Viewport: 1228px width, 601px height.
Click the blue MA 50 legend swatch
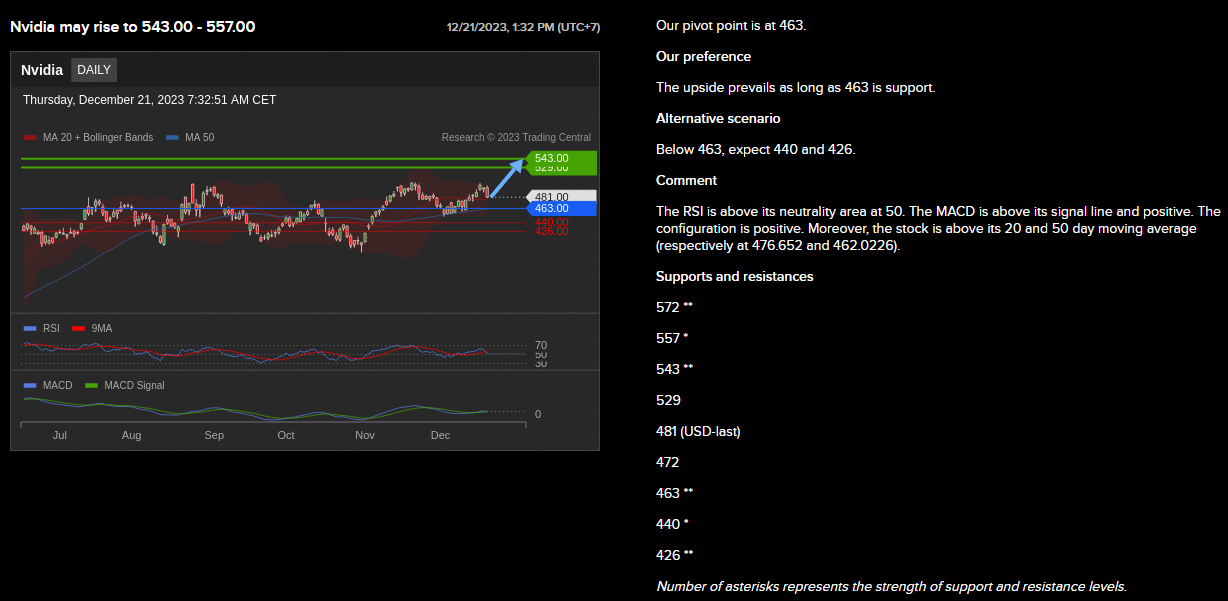coord(173,138)
